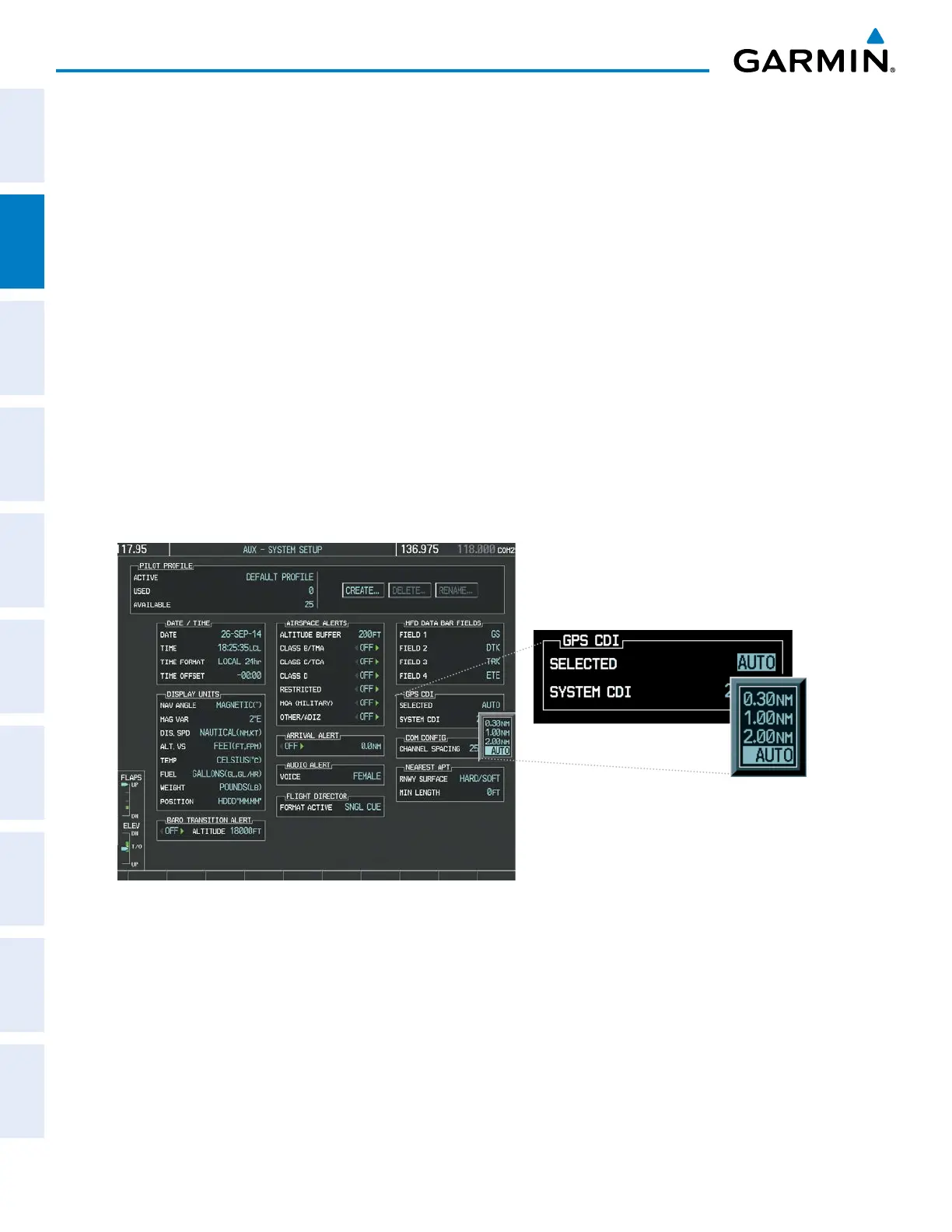The image size is (952, 1232).
Task: Open the RNWY SURFACE HARD/SOFT field
Action: [x=479, y=779]
